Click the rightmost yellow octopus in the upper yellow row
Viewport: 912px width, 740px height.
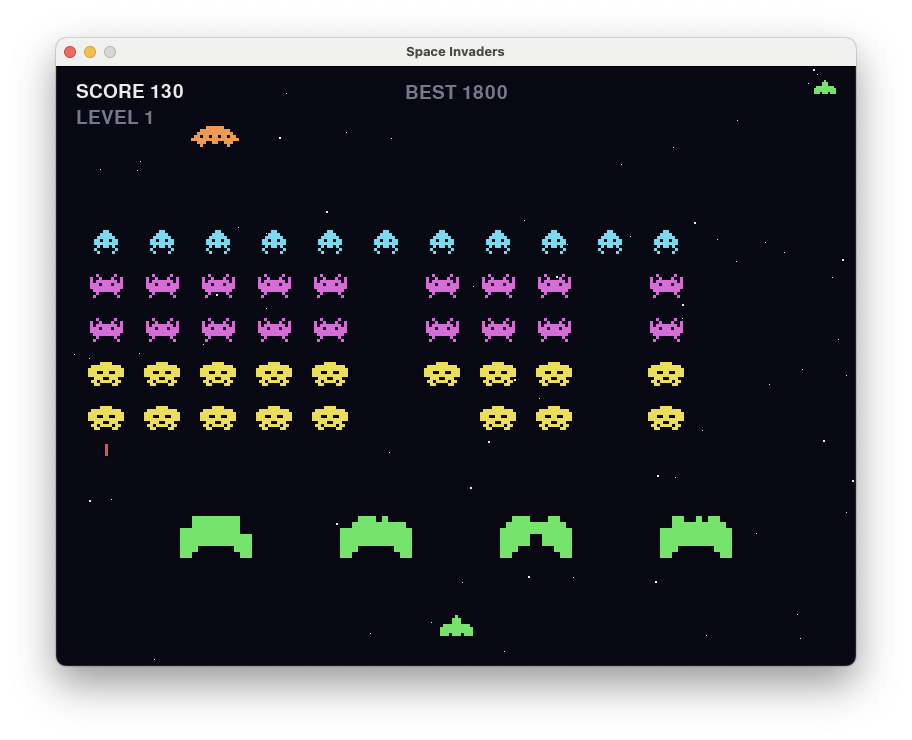click(x=666, y=374)
